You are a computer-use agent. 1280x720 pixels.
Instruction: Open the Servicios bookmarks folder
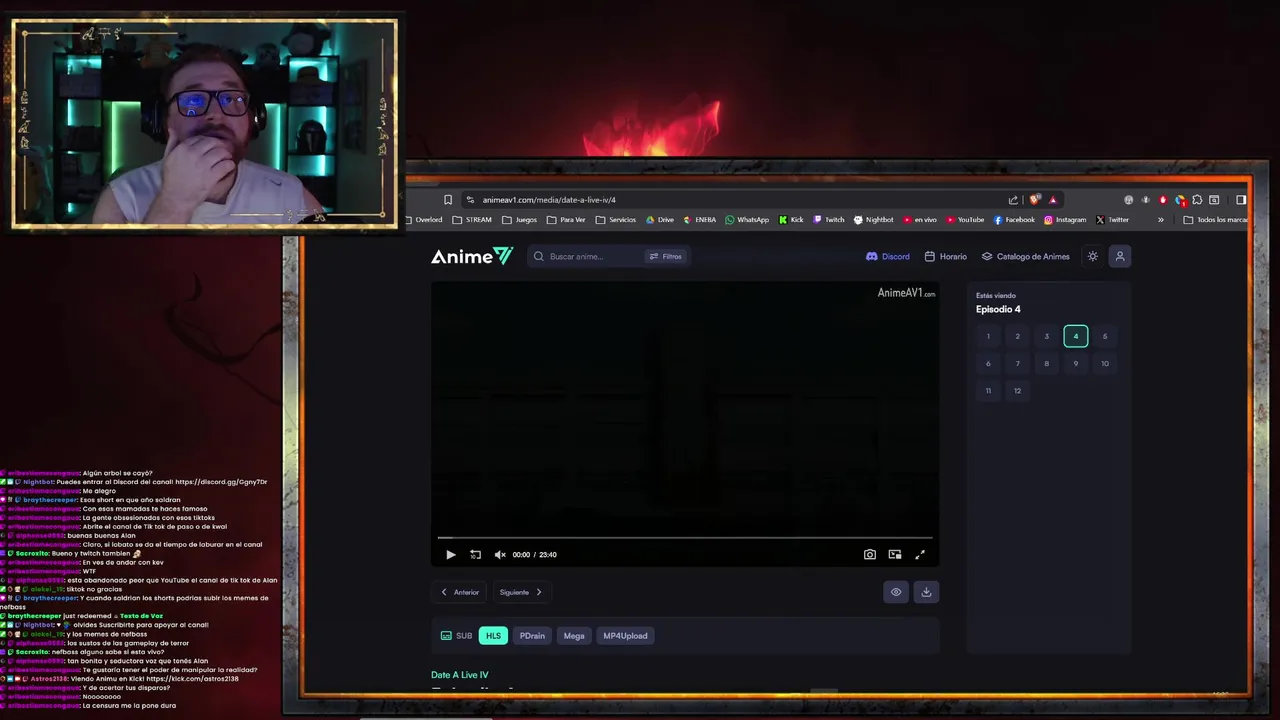pyautogui.click(x=616, y=220)
